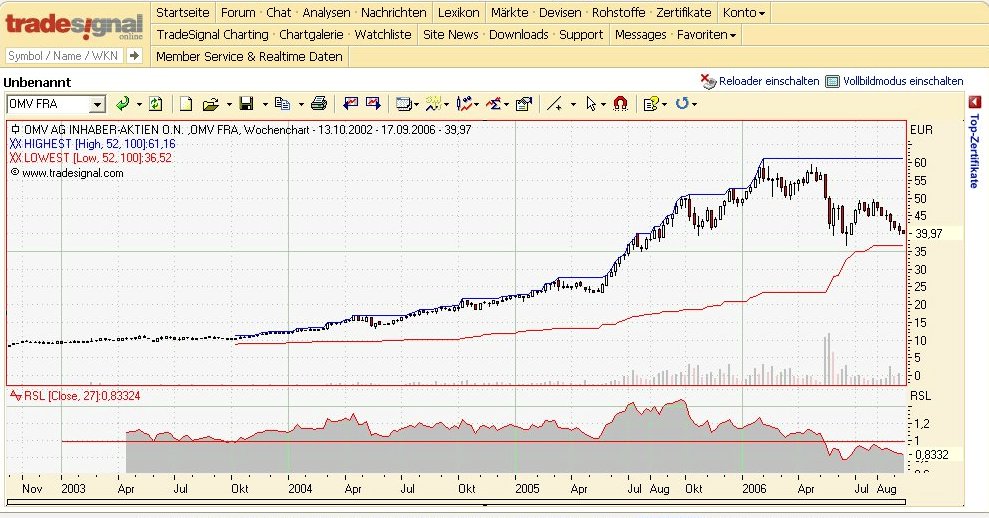Click the green refresh chart icon

156,103
